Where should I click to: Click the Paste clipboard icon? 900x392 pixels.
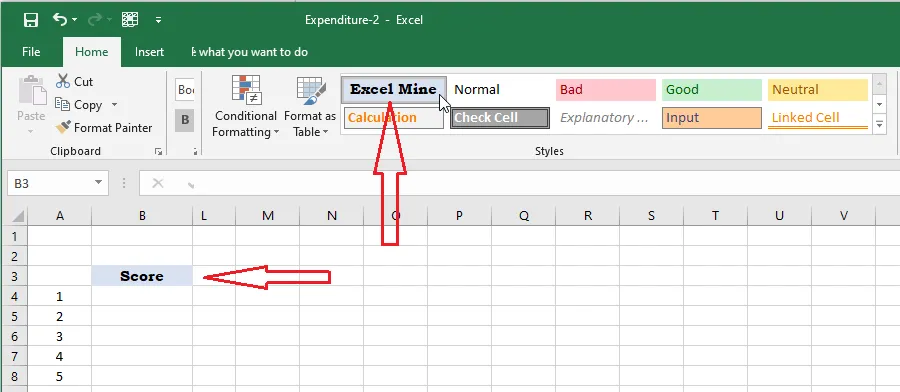point(31,90)
